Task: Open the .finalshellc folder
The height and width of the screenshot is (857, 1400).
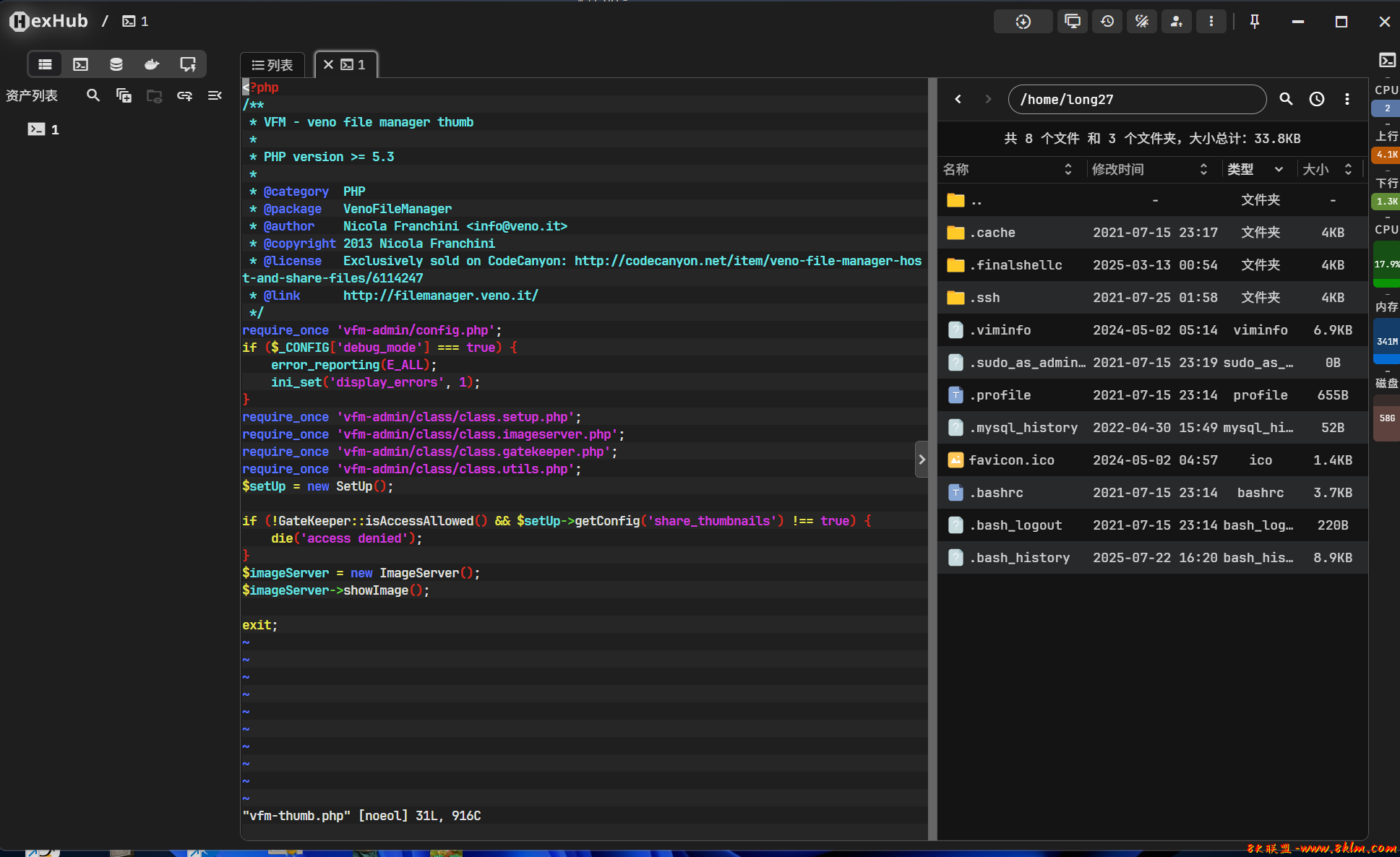Action: pyautogui.click(x=1152, y=265)
